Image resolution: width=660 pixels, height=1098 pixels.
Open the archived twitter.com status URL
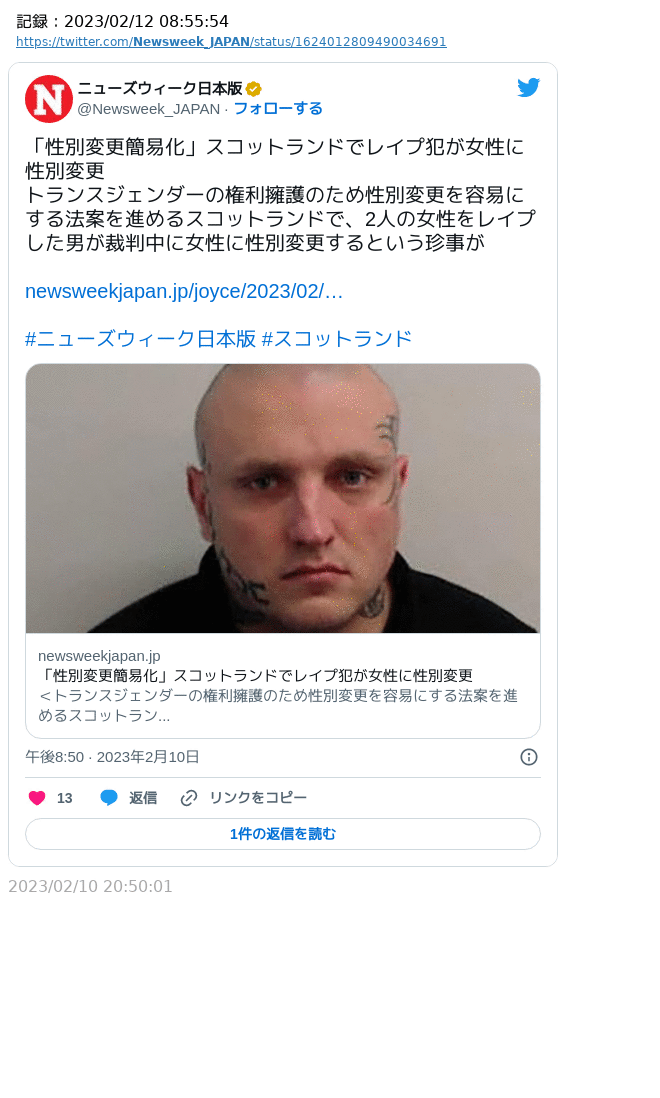[x=231, y=42]
